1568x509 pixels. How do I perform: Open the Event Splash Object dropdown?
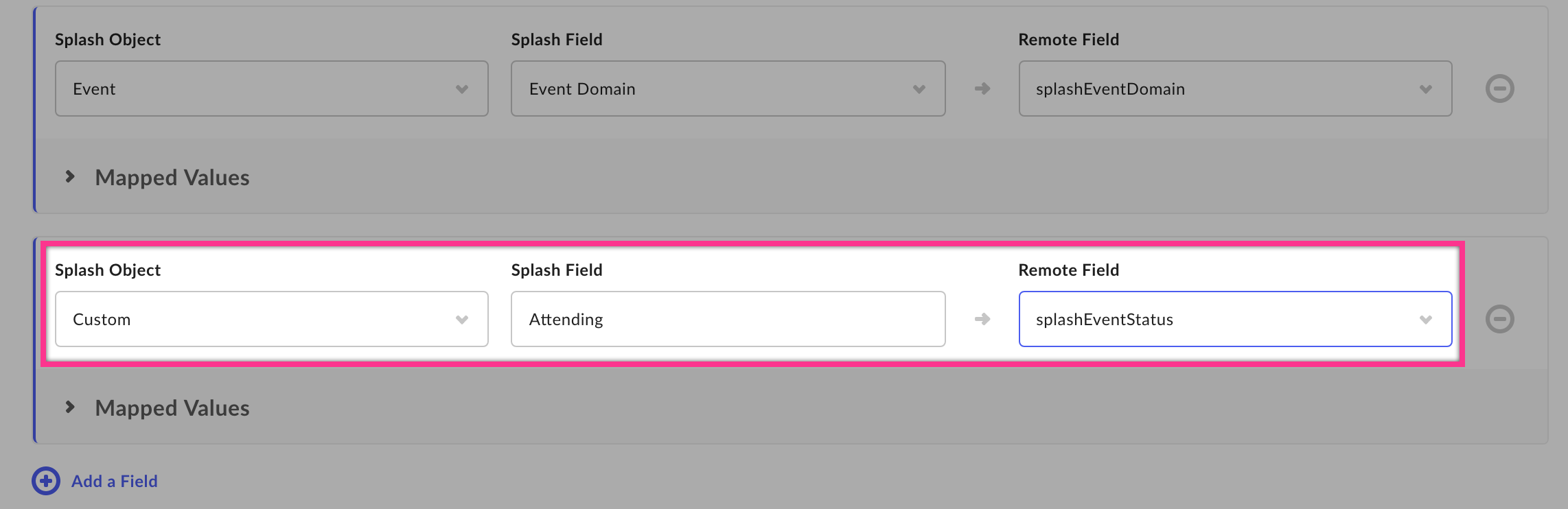point(272,88)
